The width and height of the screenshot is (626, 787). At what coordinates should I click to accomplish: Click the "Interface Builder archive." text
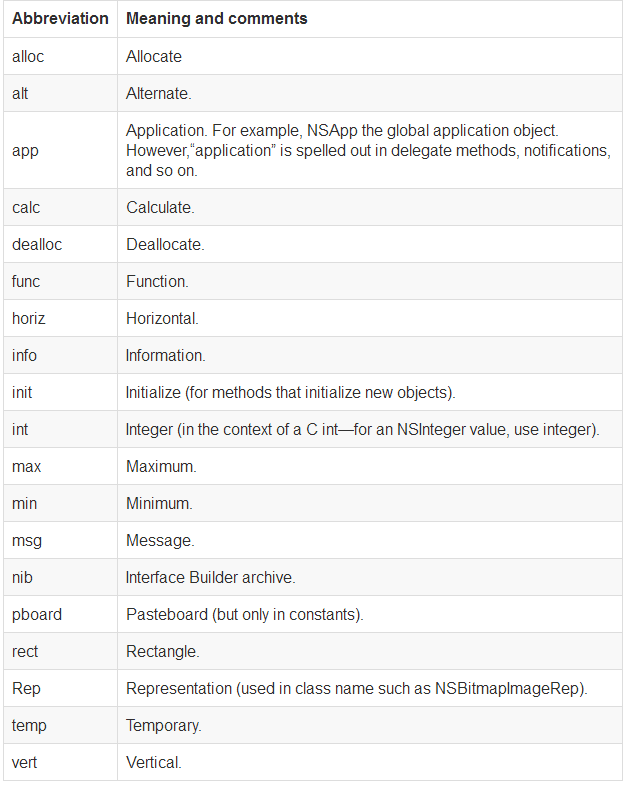(210, 577)
